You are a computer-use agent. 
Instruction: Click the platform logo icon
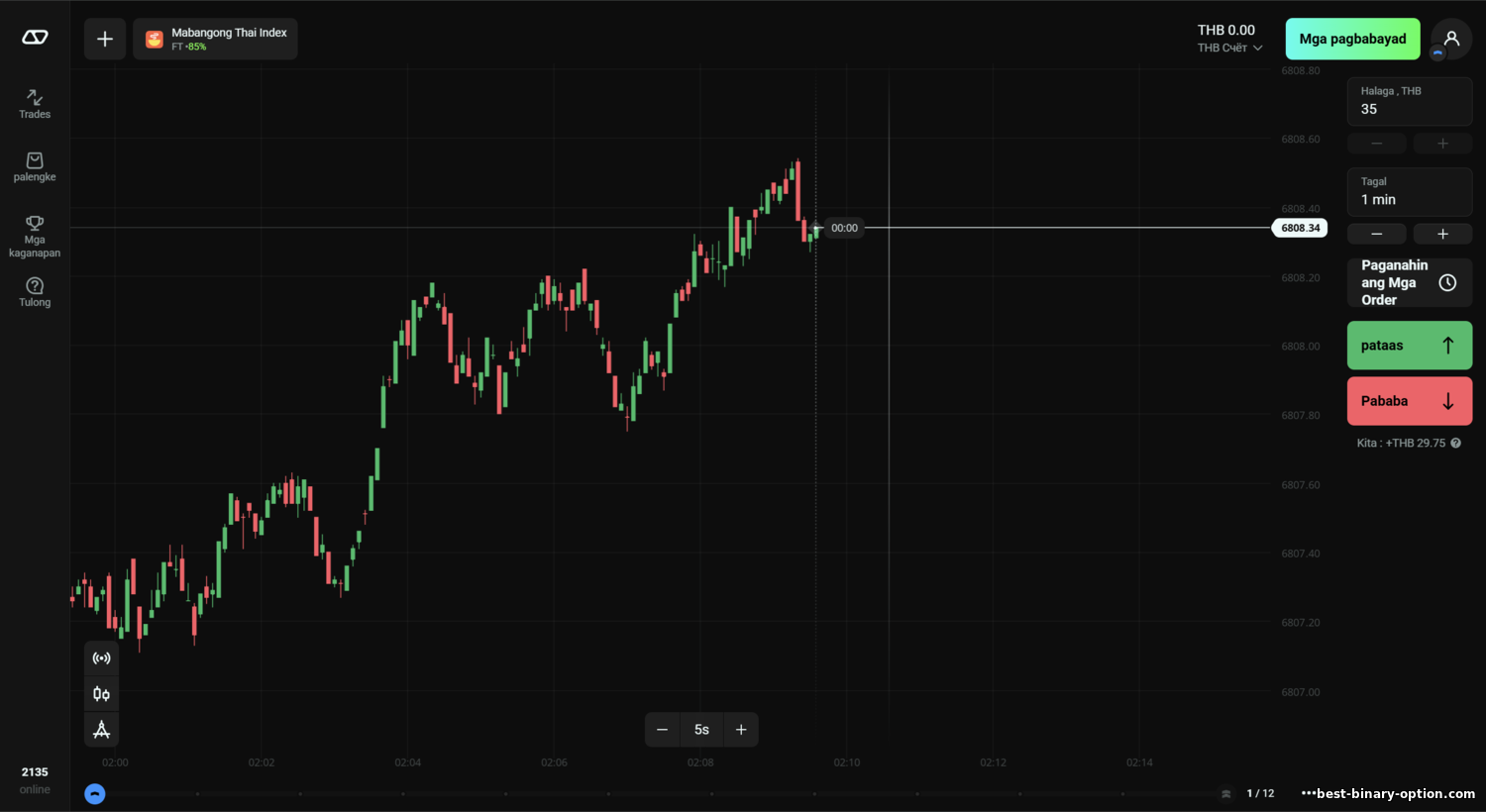(x=35, y=38)
